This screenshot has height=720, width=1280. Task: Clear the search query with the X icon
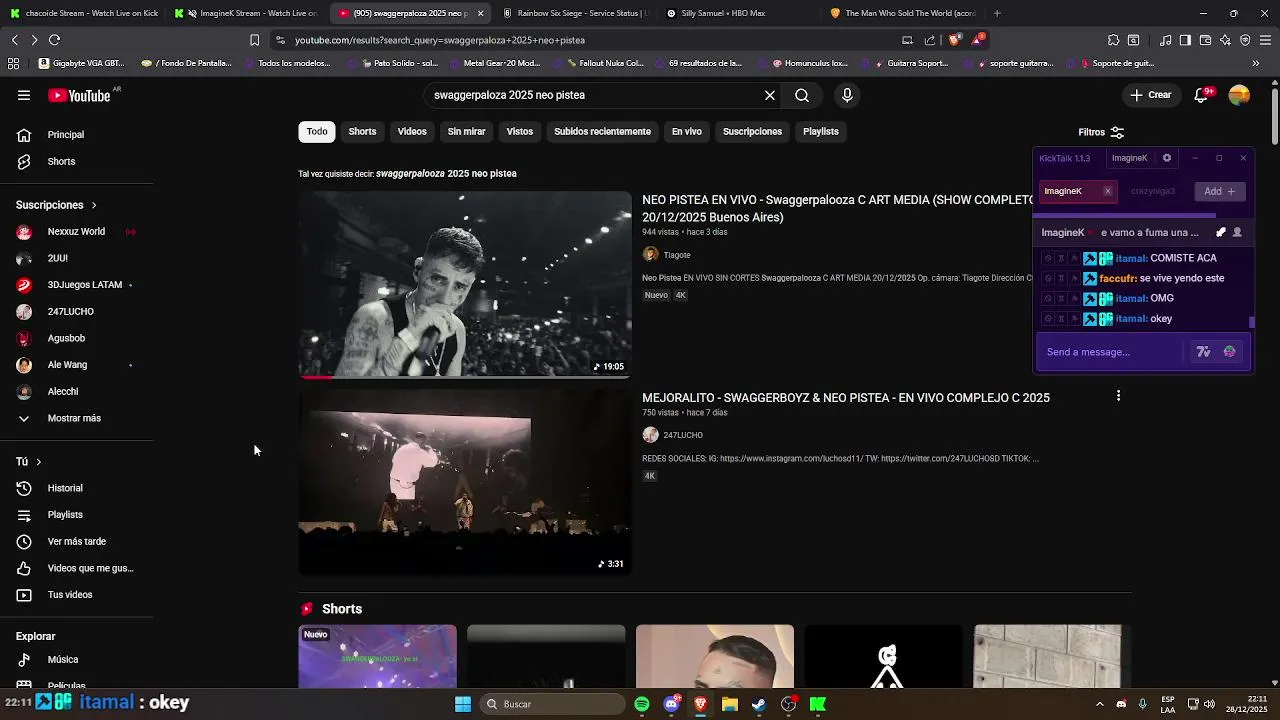point(770,95)
